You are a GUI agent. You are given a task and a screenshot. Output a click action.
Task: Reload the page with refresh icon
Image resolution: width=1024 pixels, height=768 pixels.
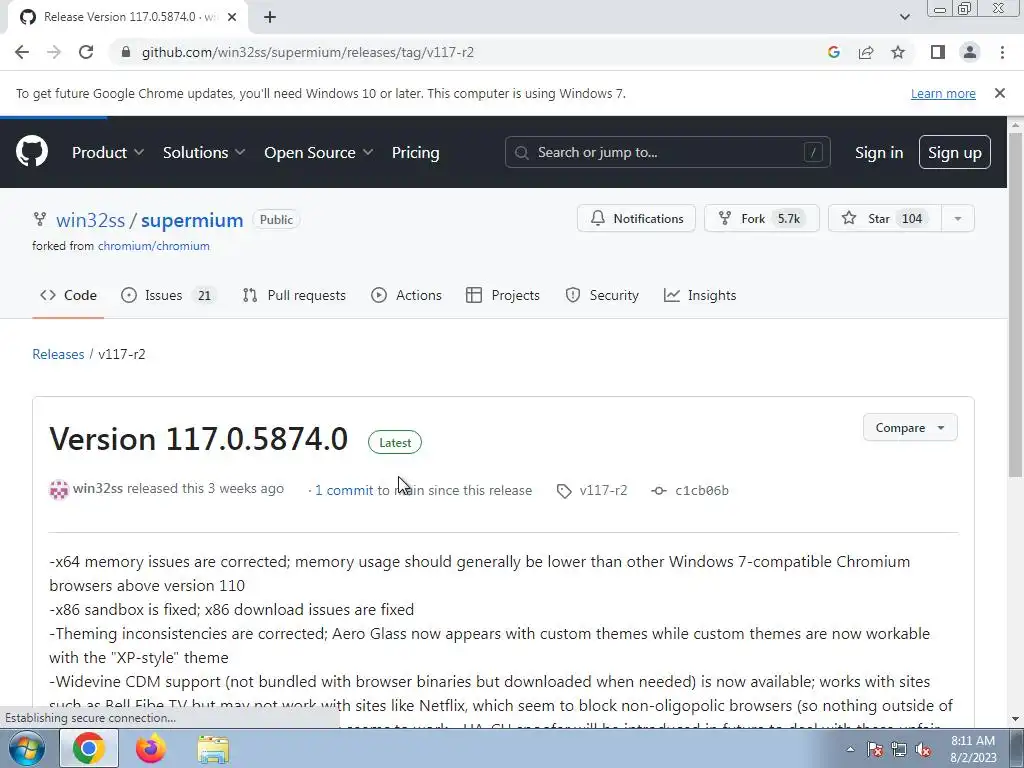[x=86, y=52]
